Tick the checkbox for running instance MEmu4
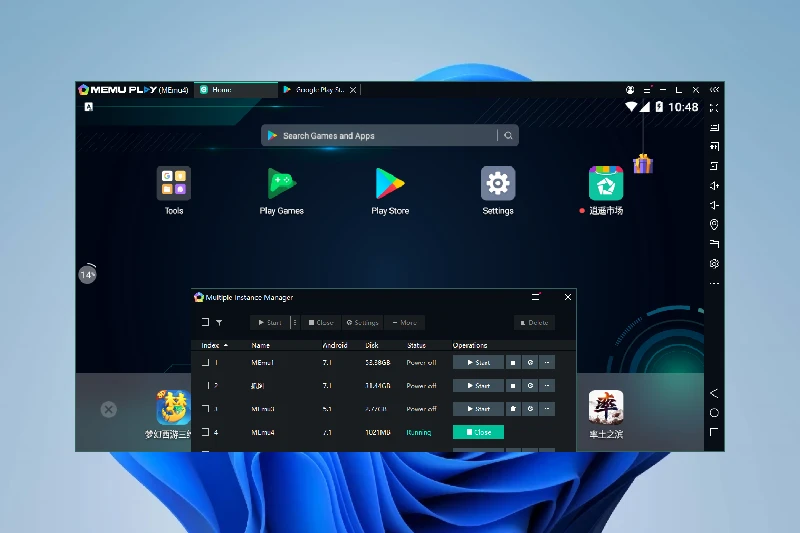The height and width of the screenshot is (533, 800). (205, 432)
